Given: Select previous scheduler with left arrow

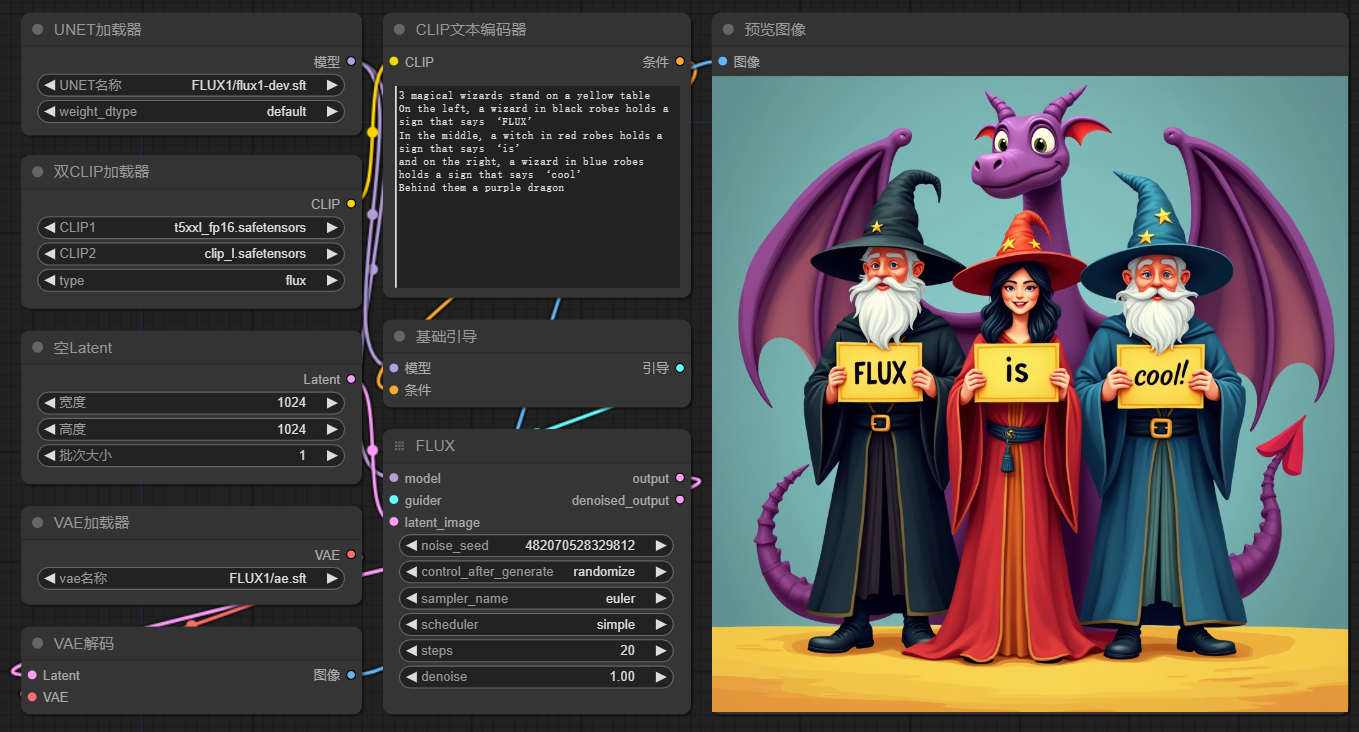Looking at the screenshot, I should click(x=411, y=625).
